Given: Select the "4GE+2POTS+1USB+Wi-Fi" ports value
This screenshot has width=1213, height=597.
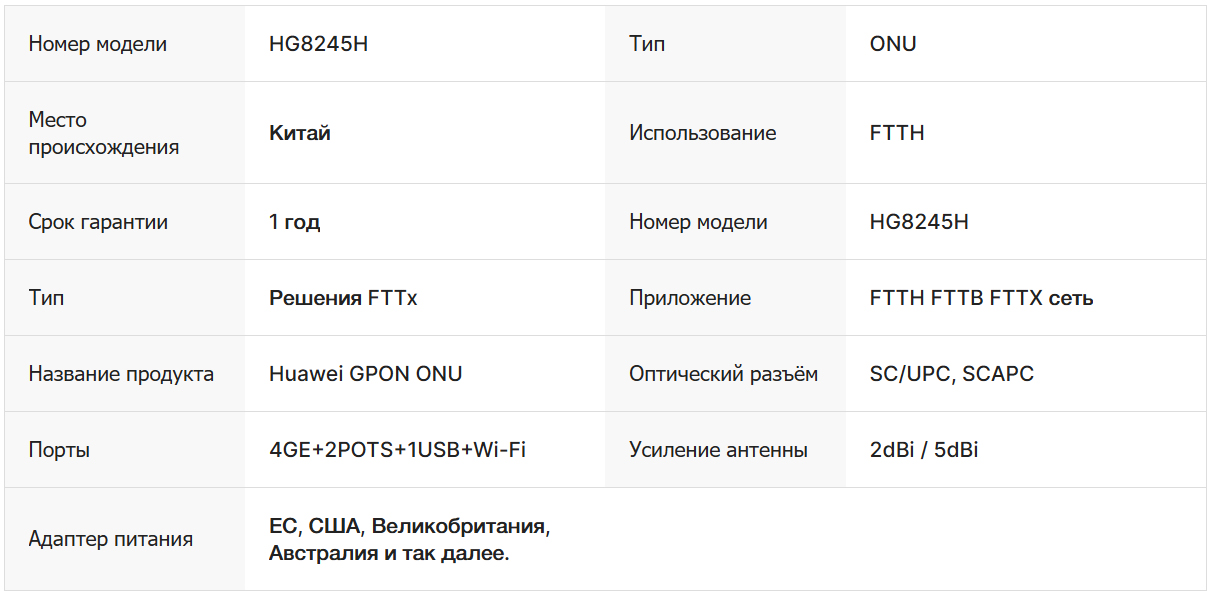Looking at the screenshot, I should coord(397,450).
